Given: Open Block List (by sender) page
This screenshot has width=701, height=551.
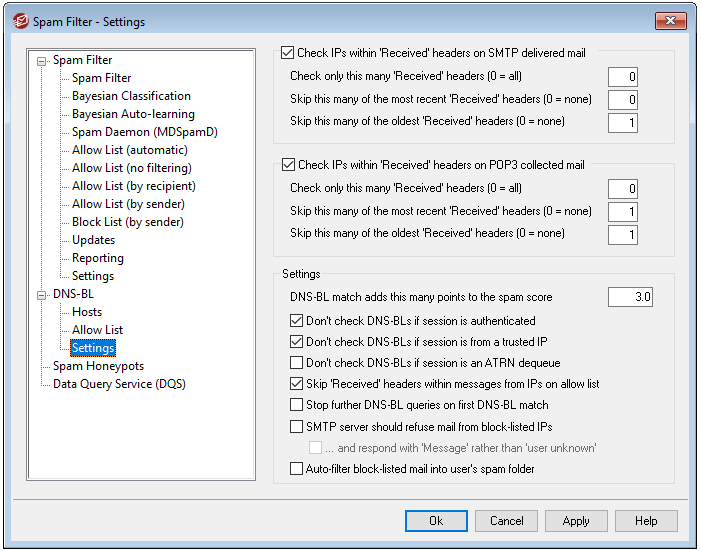Looking at the screenshot, I should [x=128, y=222].
